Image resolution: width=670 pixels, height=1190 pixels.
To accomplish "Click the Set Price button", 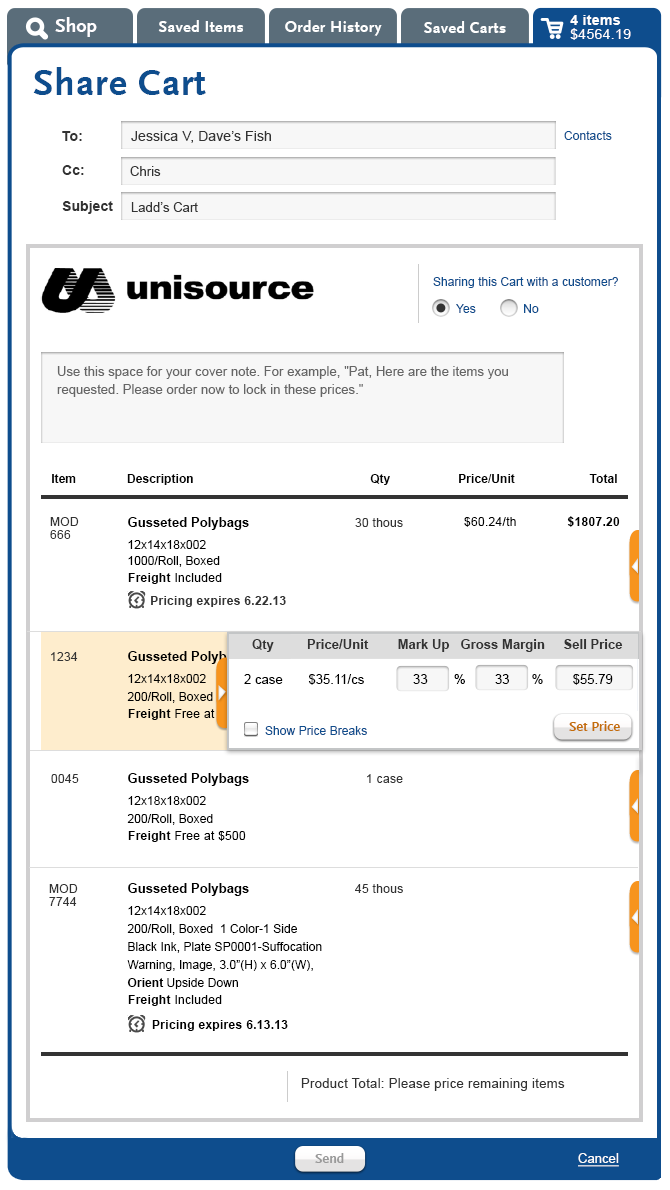I will tap(594, 726).
